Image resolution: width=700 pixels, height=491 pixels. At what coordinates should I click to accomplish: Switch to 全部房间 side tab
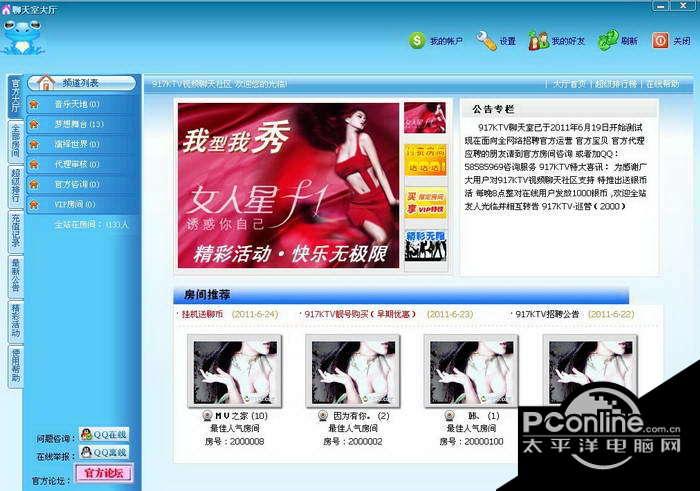[16, 141]
